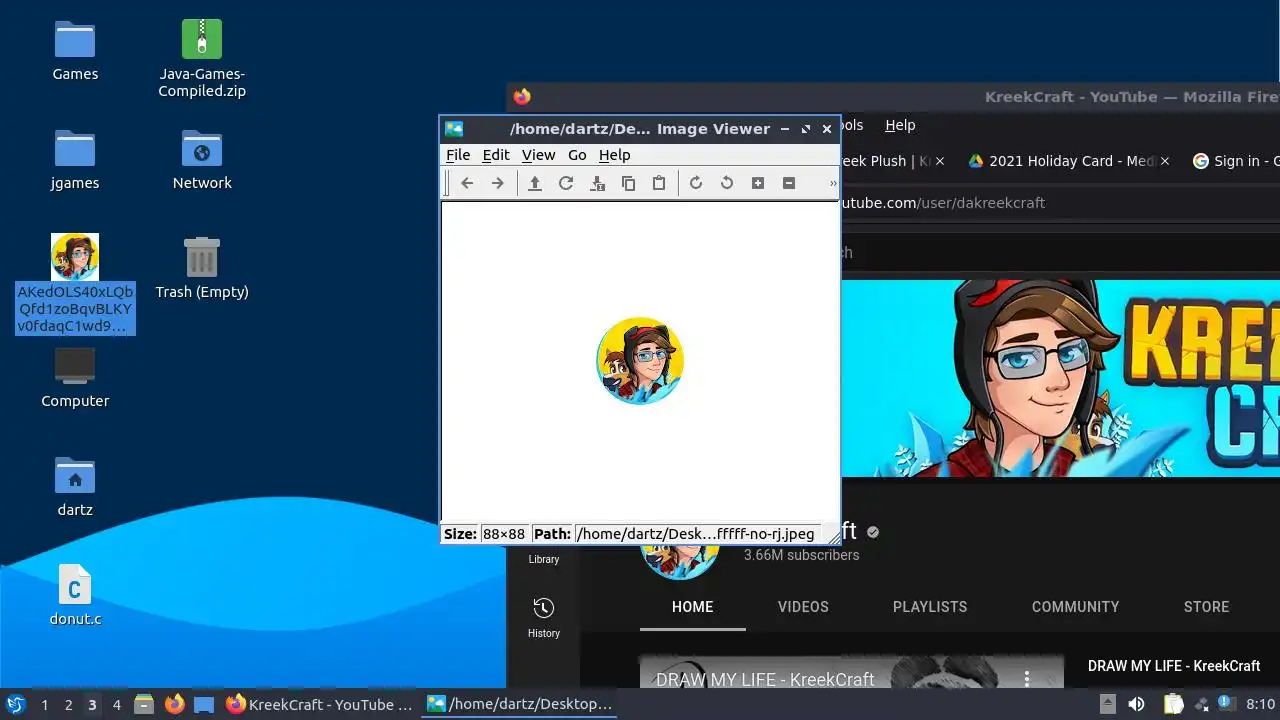Zoom out with the minus toolbar icon
Image resolution: width=1280 pixels, height=720 pixels.
click(x=789, y=183)
